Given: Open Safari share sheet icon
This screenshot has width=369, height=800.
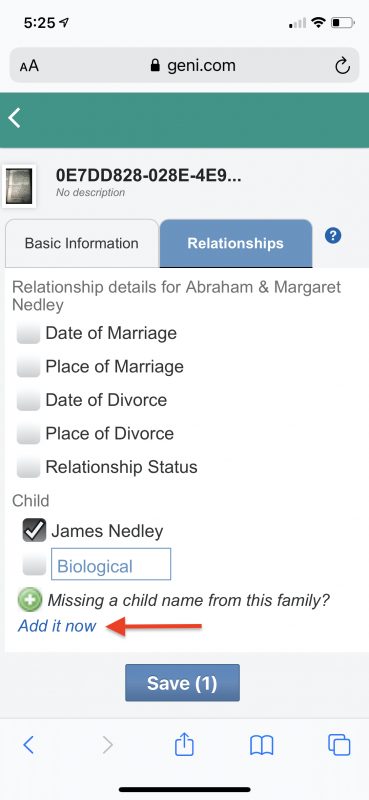Looking at the screenshot, I should (x=184, y=744).
